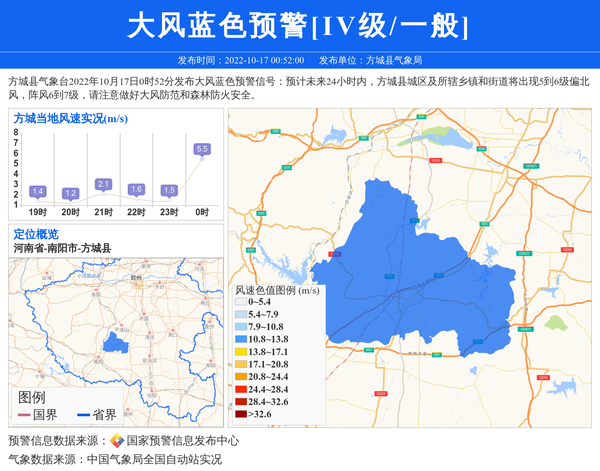Click the 大风蓝色预警 title heading
Viewport: 600px width, 471px height.
(299, 26)
